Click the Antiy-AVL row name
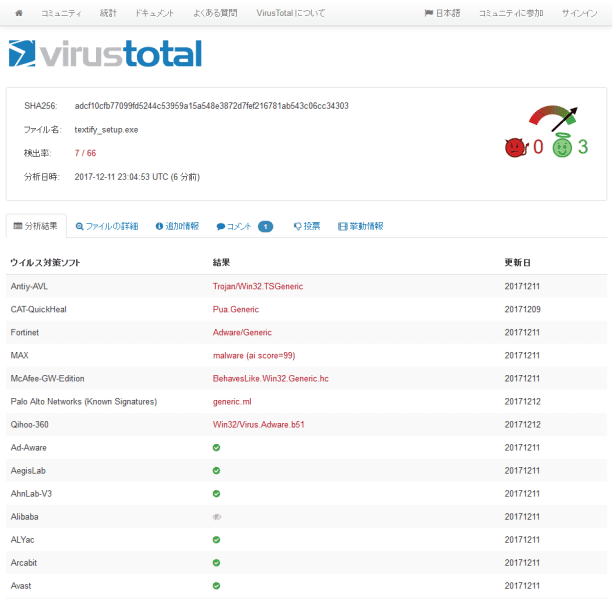Viewport: 613px width, 599px height. [x=29, y=286]
